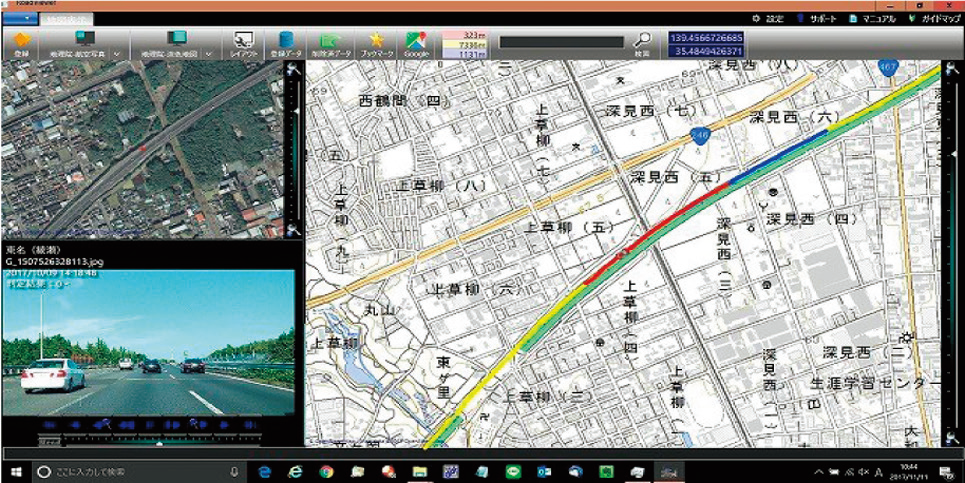The image size is (965, 483).
Task: Open the レイアウト layout tool
Action: [243, 44]
